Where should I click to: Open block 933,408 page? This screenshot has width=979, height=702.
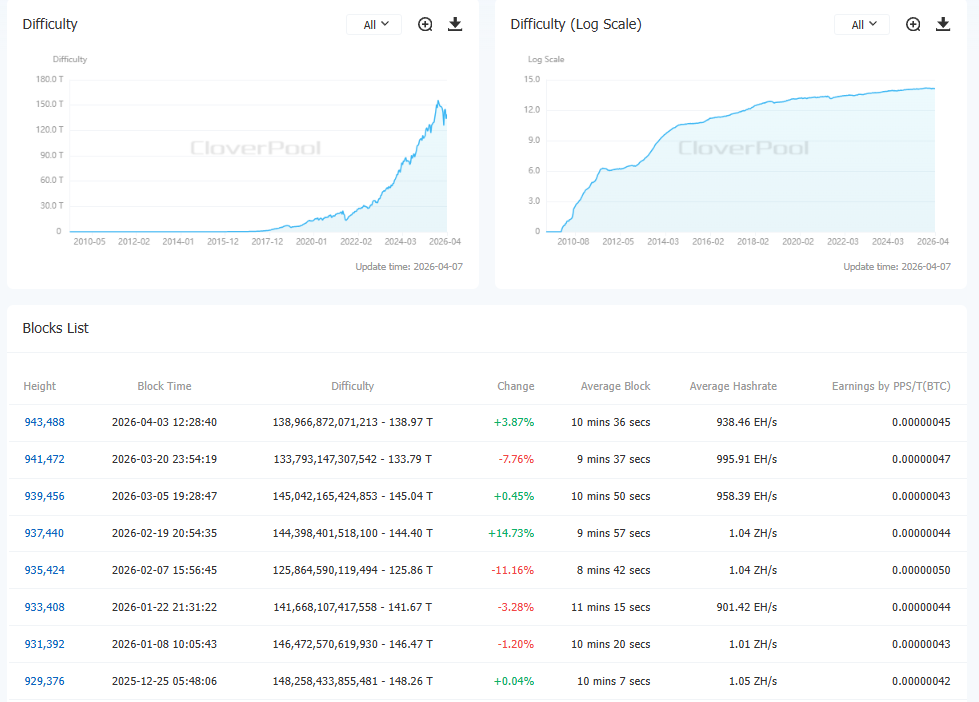point(44,607)
